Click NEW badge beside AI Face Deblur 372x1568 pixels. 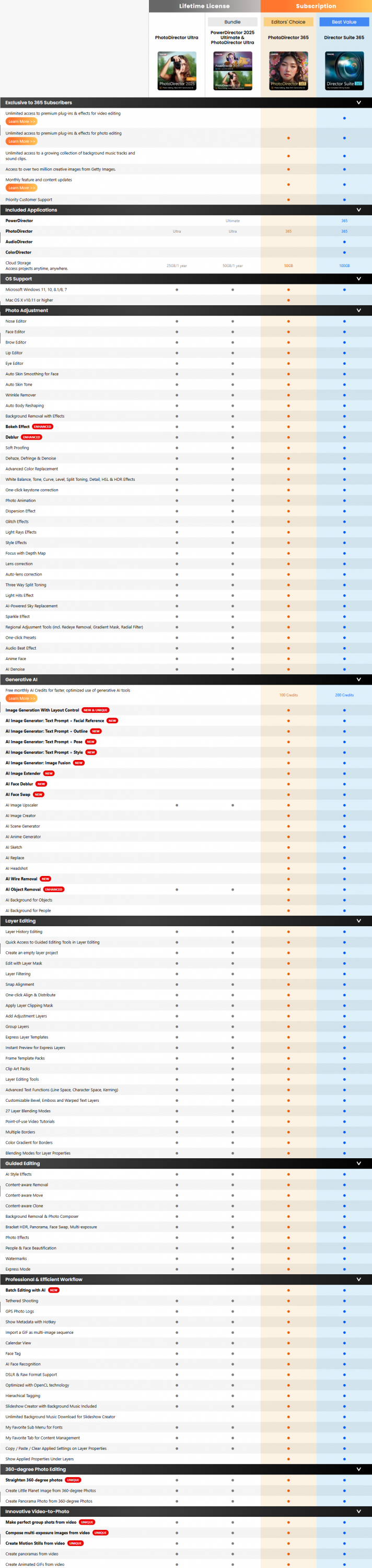click(41, 784)
